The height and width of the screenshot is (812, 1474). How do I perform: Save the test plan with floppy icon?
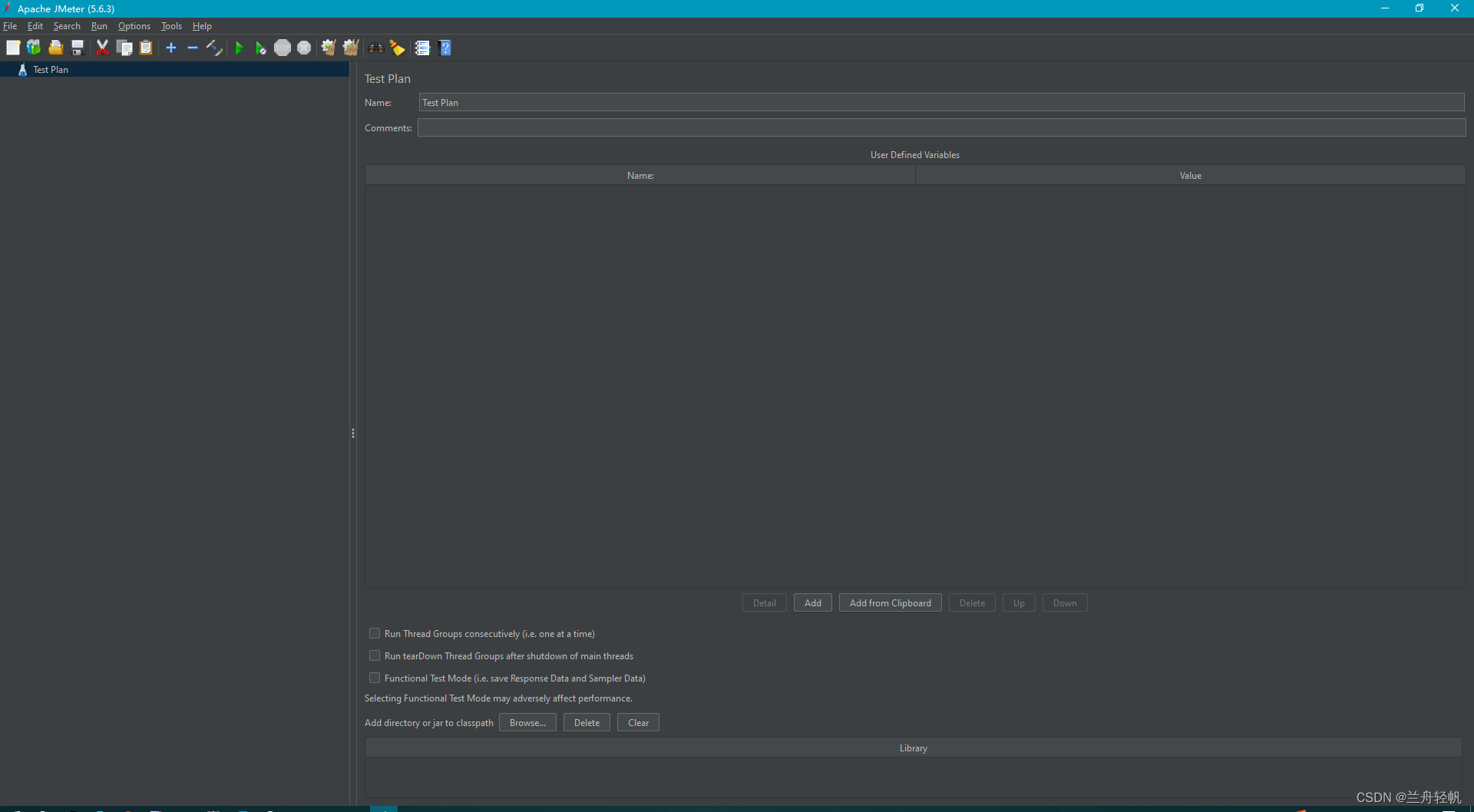78,48
